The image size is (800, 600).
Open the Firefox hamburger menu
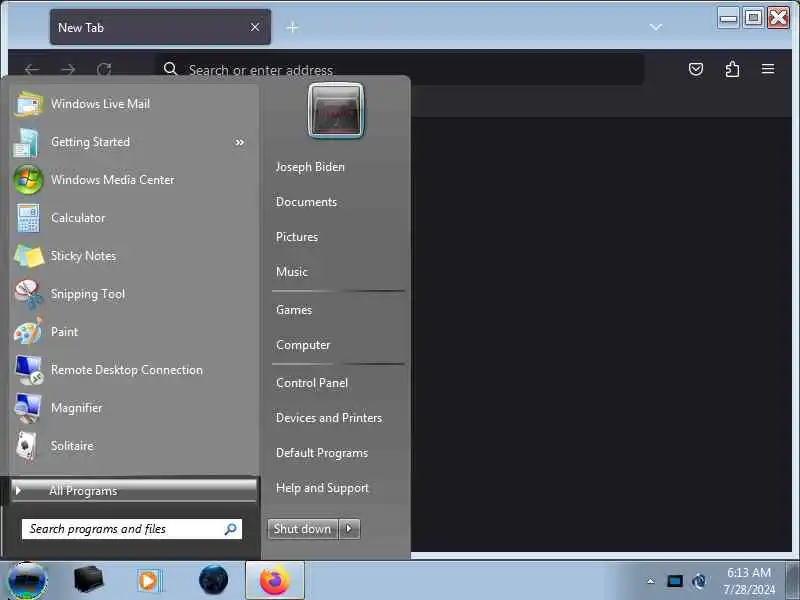point(768,69)
